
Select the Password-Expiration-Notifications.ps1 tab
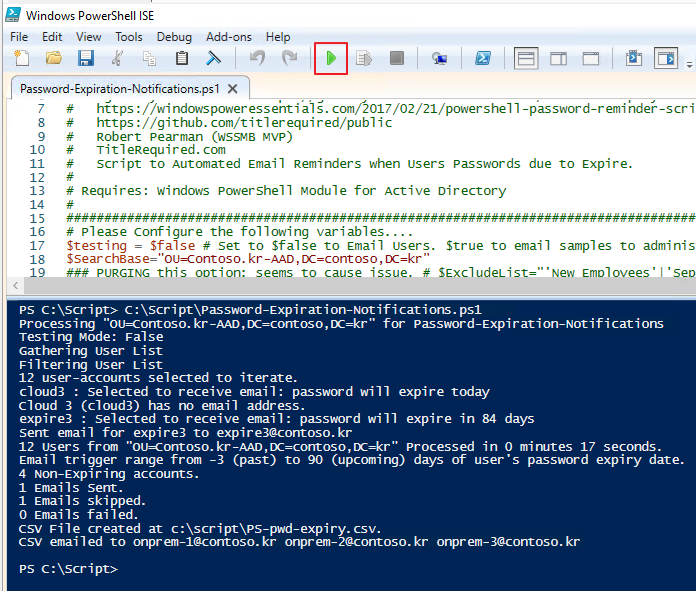pos(120,89)
